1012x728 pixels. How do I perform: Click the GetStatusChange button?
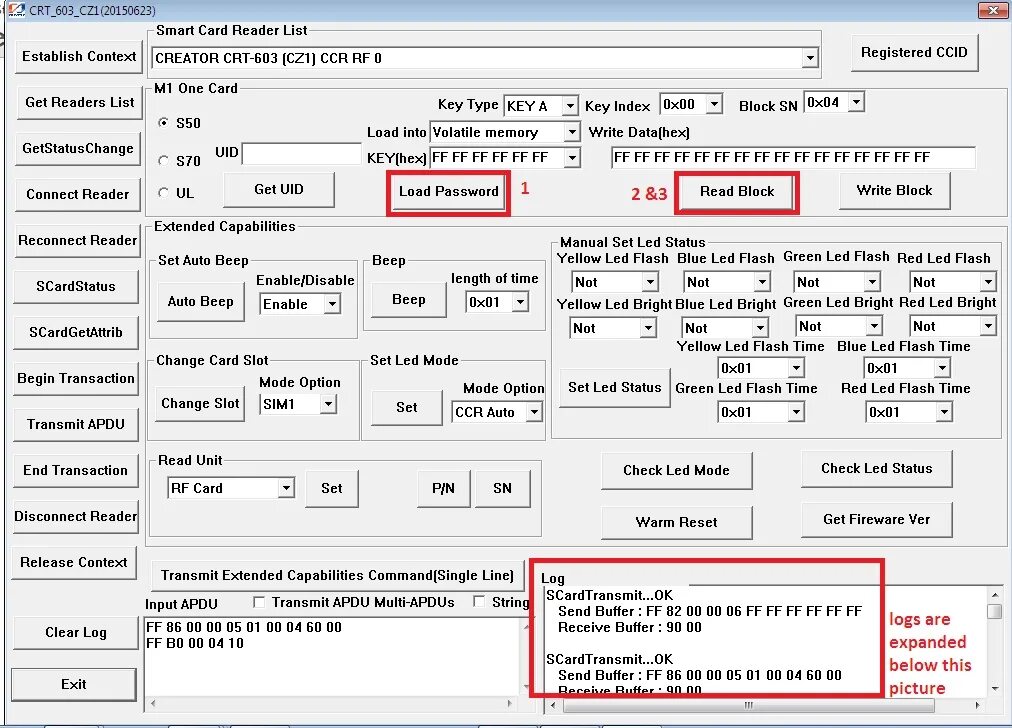(x=78, y=148)
